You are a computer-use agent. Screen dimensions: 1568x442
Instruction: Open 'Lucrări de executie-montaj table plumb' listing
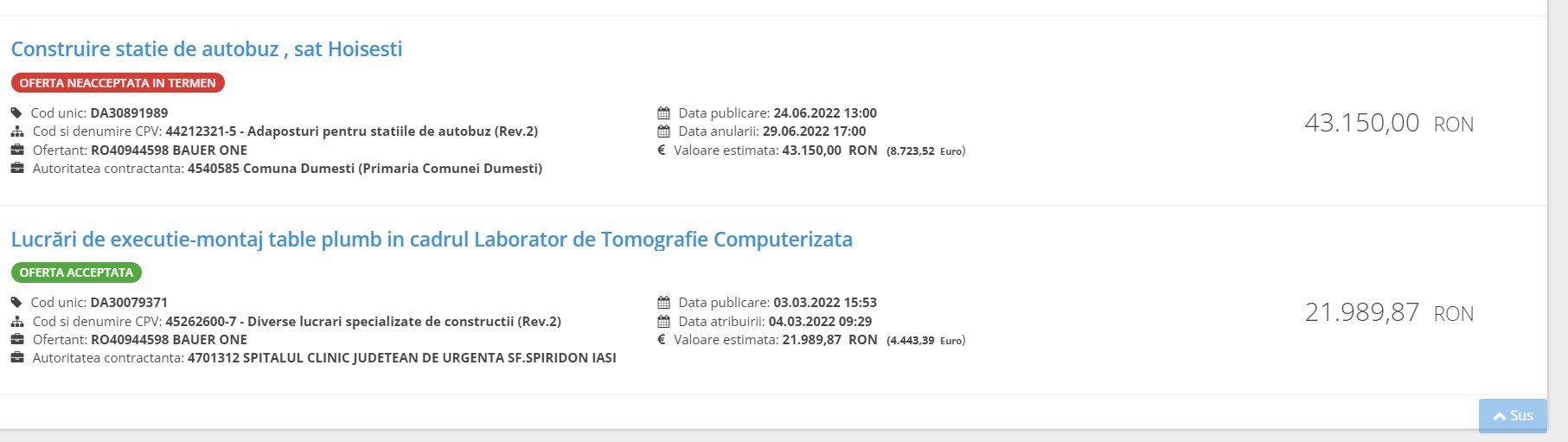pos(432,240)
